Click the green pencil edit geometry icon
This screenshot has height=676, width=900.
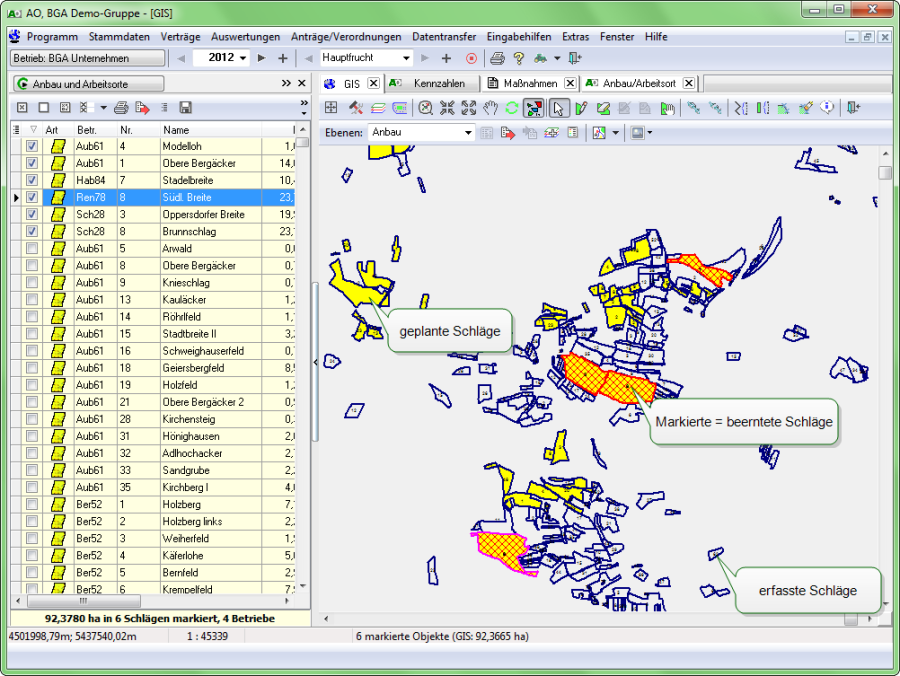581,108
